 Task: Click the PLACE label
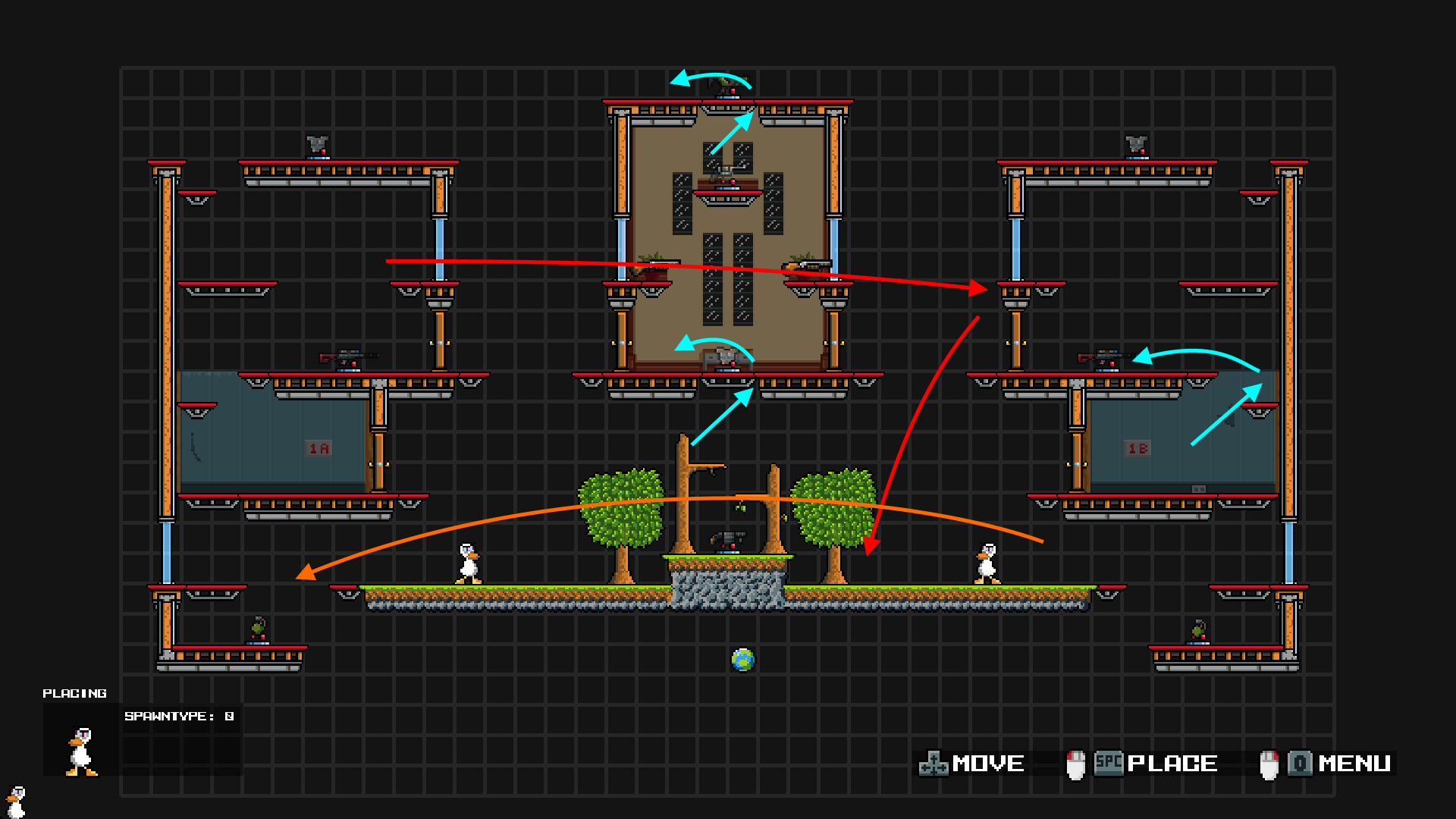1172,764
